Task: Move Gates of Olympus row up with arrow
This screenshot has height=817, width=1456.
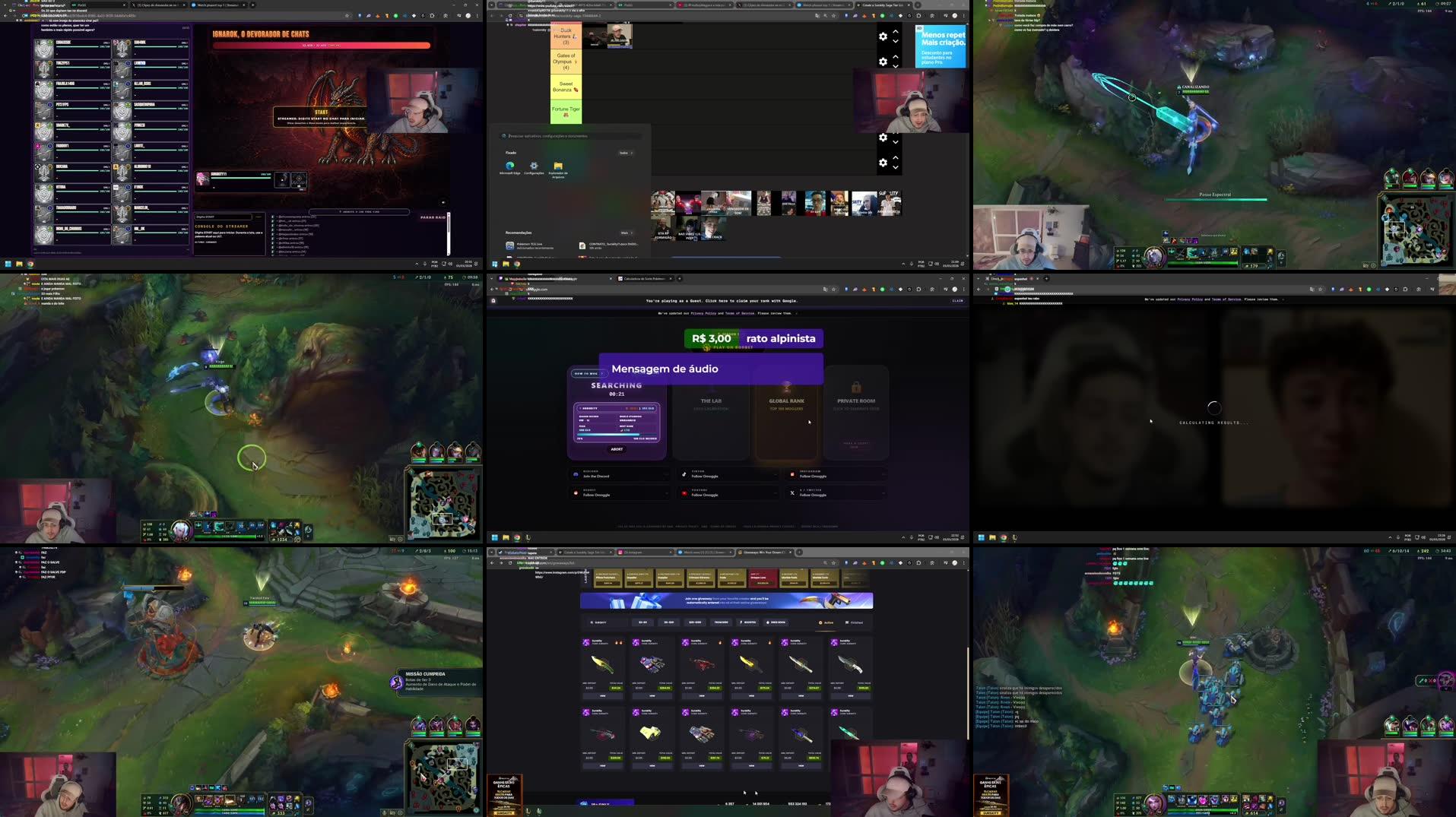Action: click(896, 56)
